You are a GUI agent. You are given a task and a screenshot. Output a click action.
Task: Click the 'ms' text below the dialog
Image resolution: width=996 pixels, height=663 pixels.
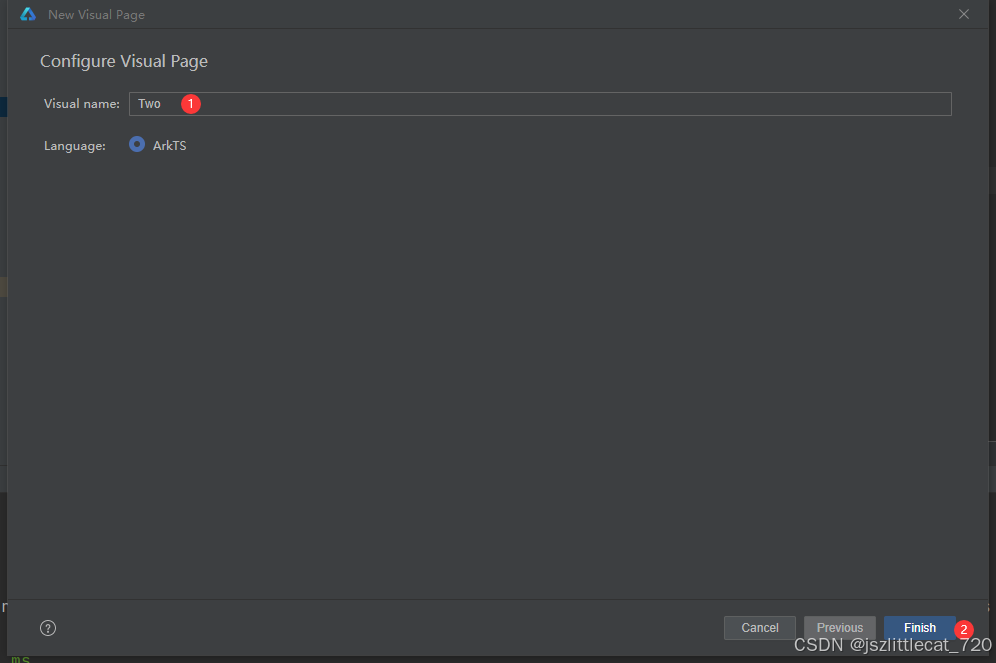click(20, 658)
